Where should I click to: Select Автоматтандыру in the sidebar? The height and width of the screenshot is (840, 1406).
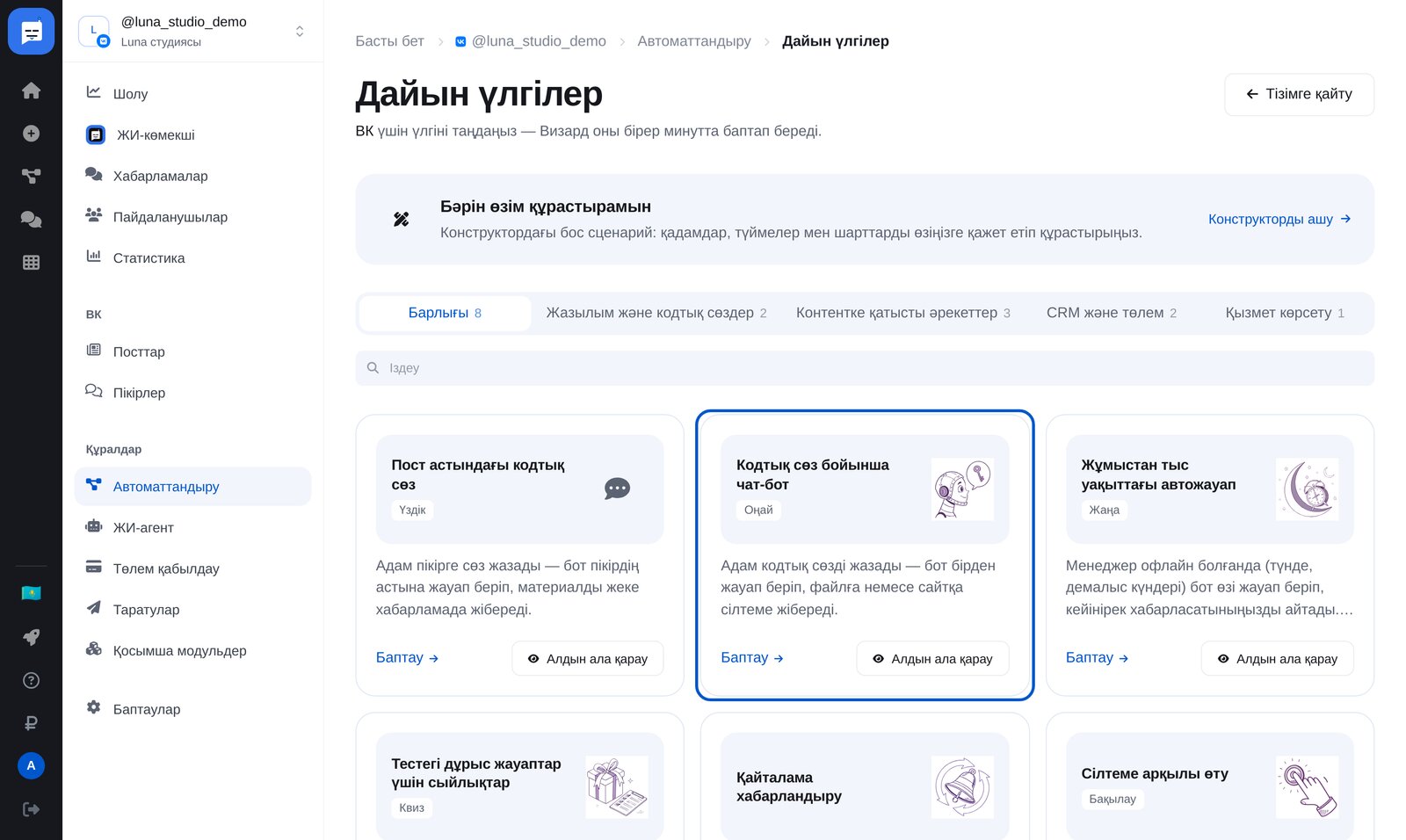(192, 486)
